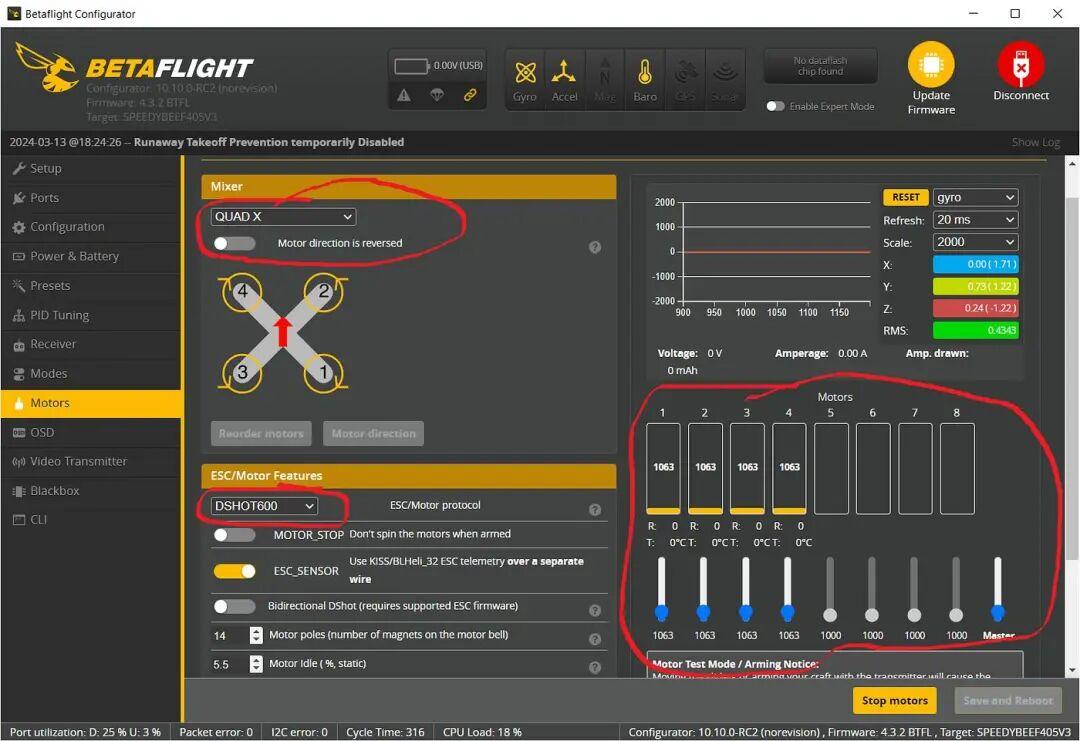Toggle Motor direction is reversed

[234, 243]
